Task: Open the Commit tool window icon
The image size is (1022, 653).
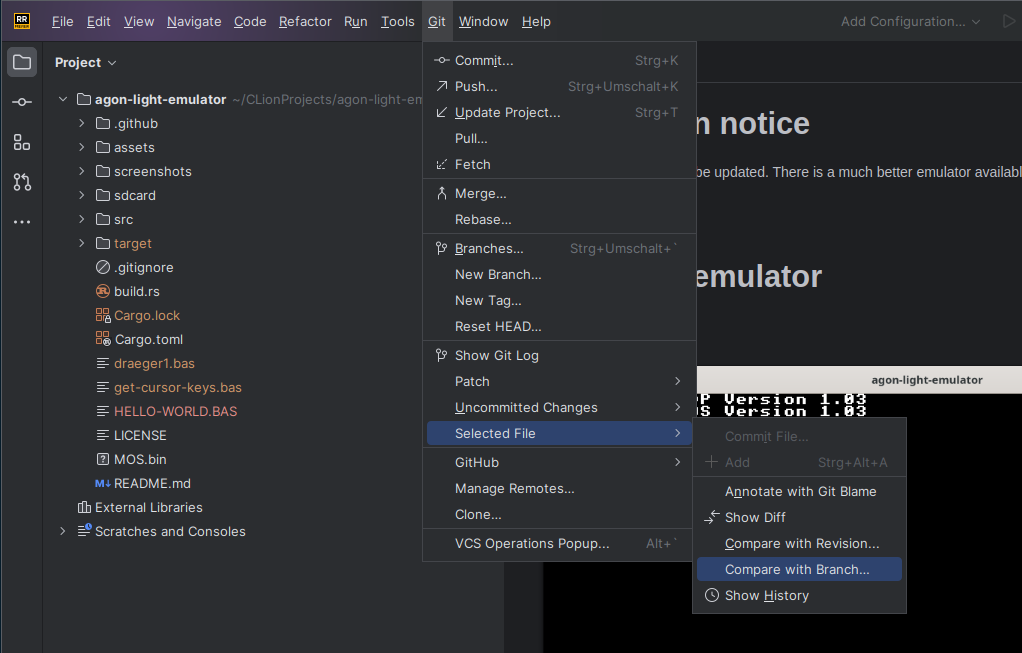Action: 22,102
